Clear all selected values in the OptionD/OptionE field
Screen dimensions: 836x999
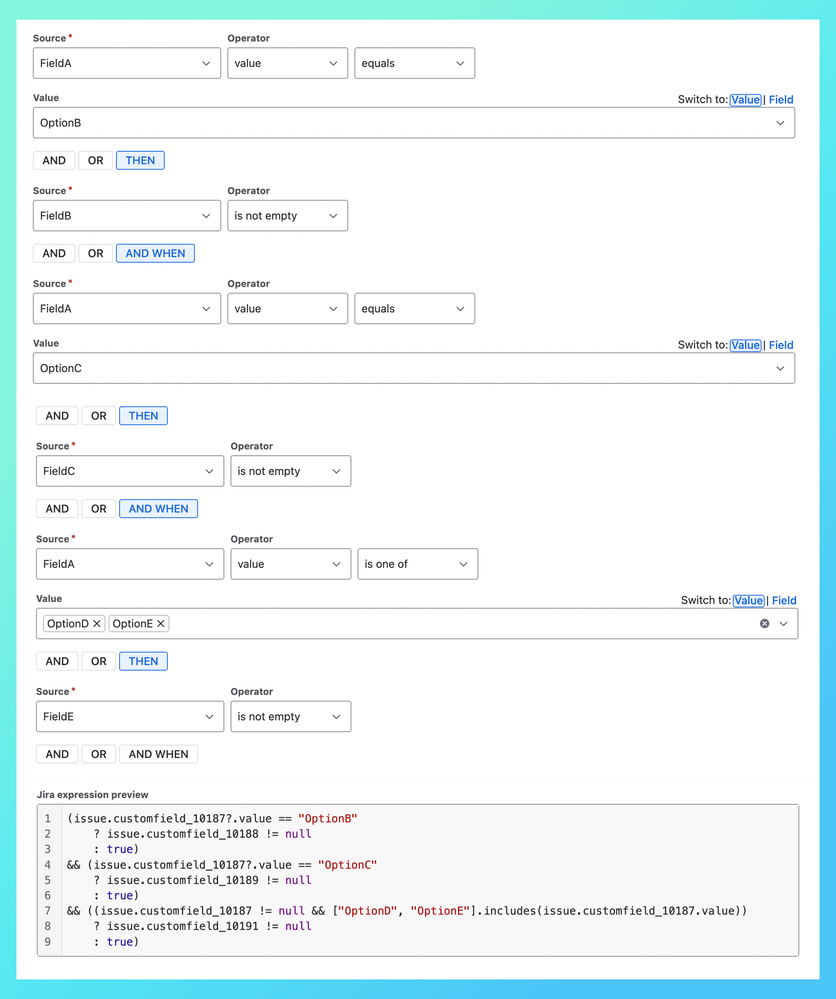765,624
